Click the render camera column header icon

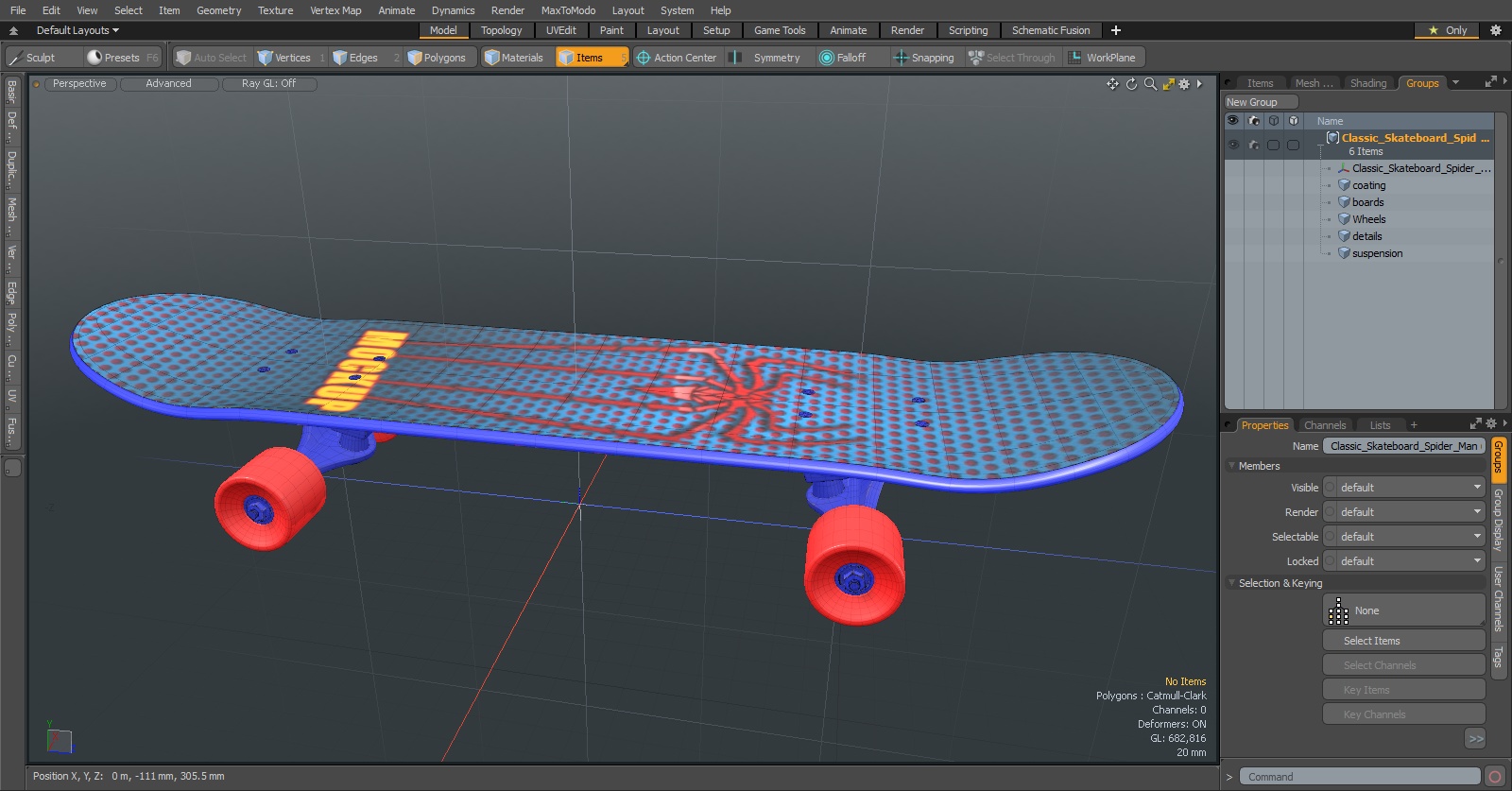[1254, 121]
